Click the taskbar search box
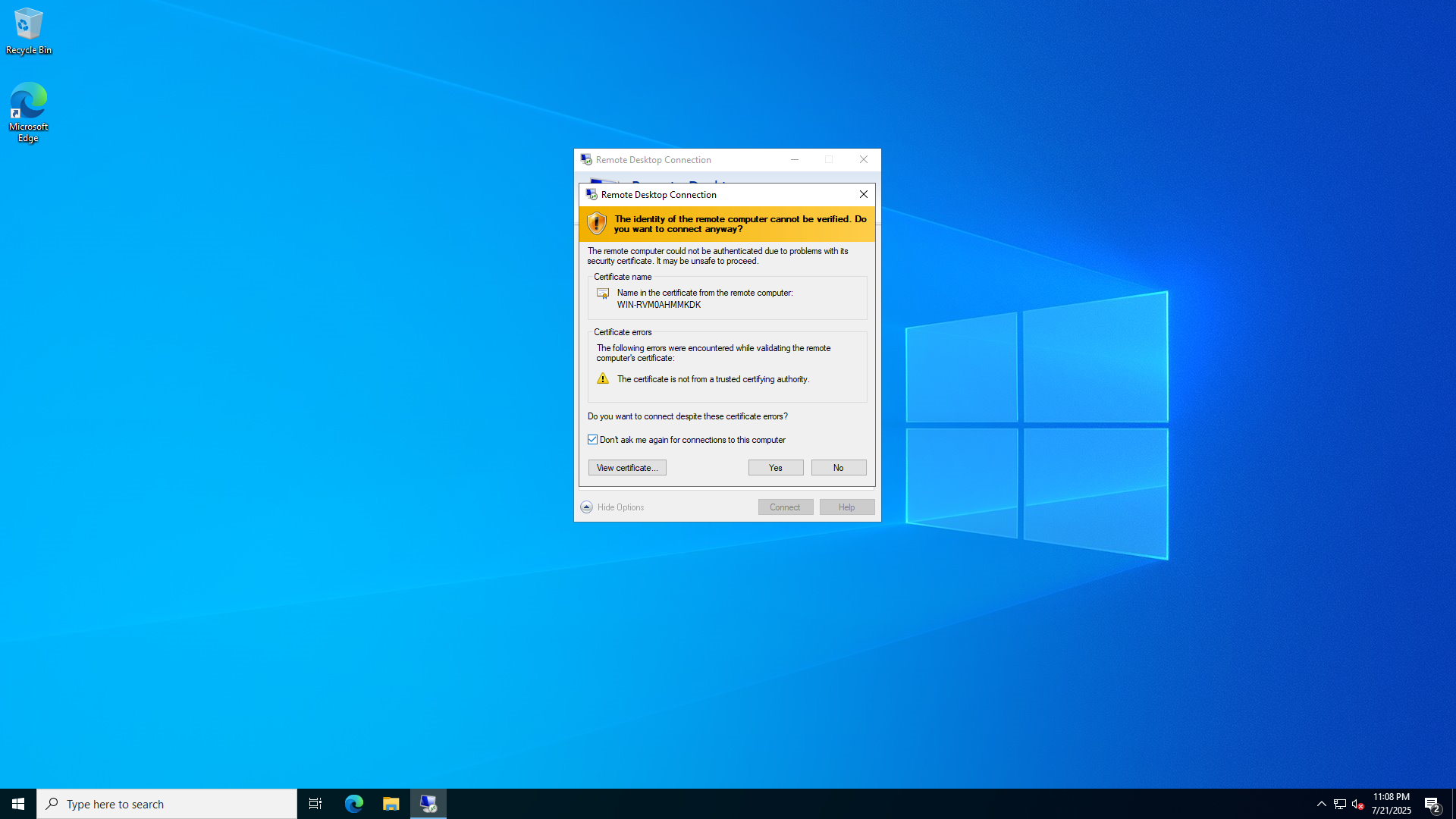 coord(167,804)
